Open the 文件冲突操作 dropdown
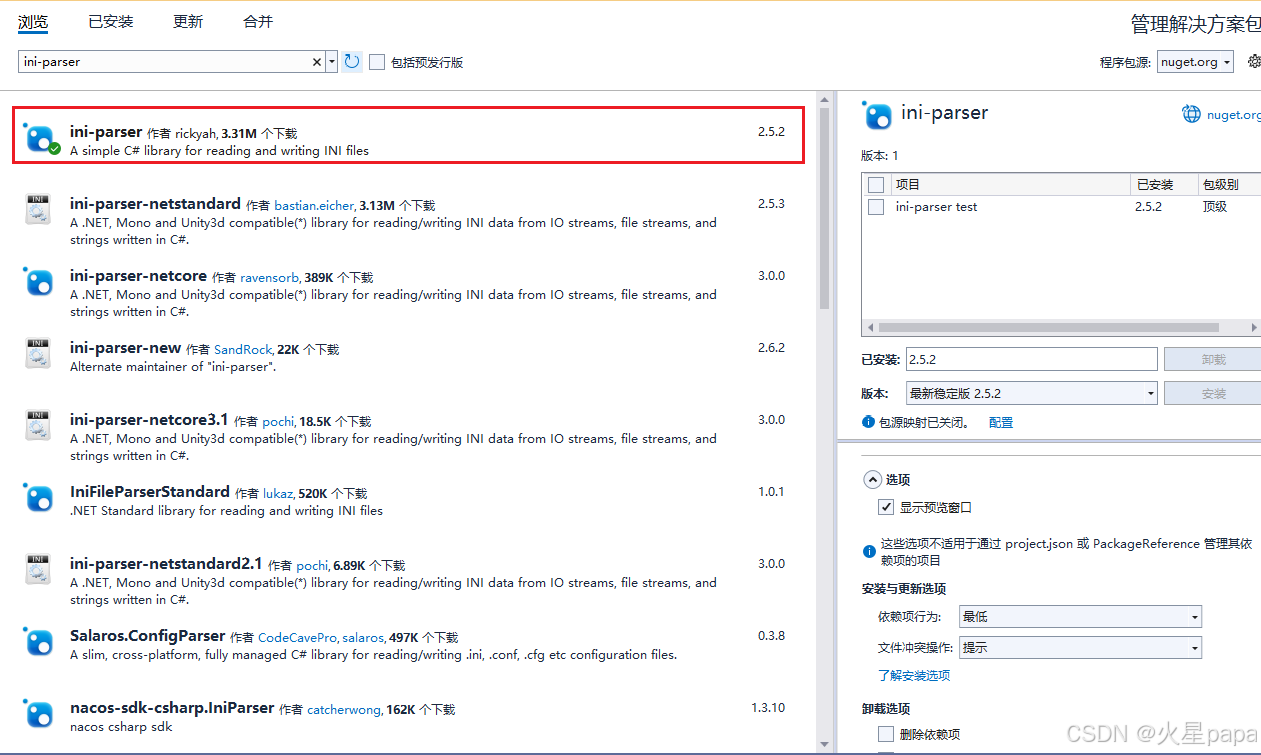1261x755 pixels. click(1080, 647)
